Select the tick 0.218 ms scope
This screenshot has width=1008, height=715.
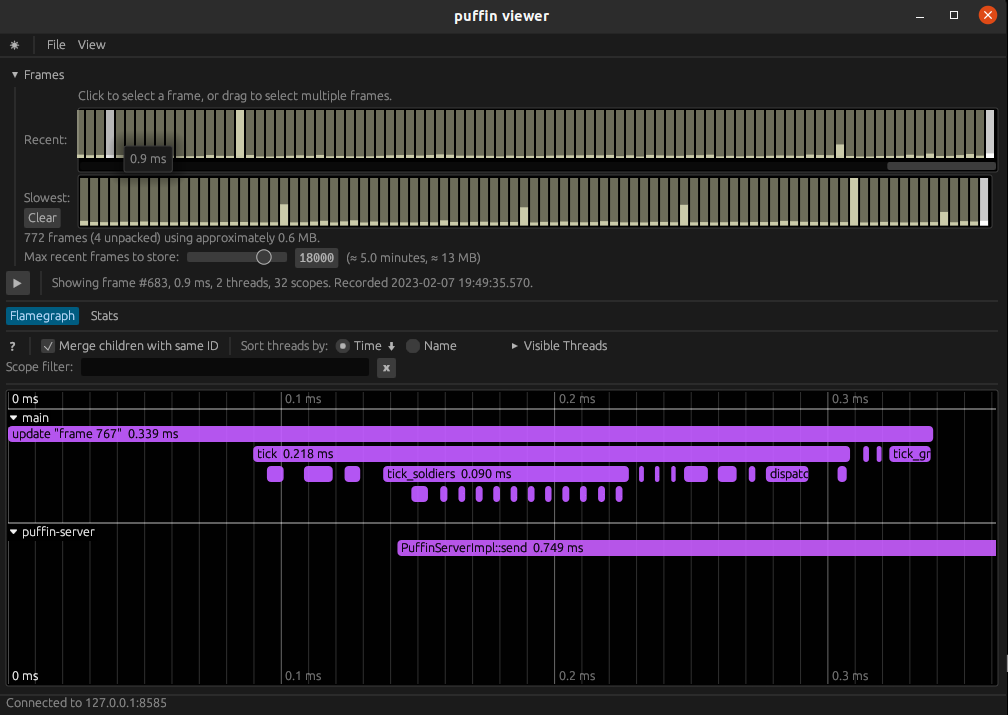tap(552, 454)
